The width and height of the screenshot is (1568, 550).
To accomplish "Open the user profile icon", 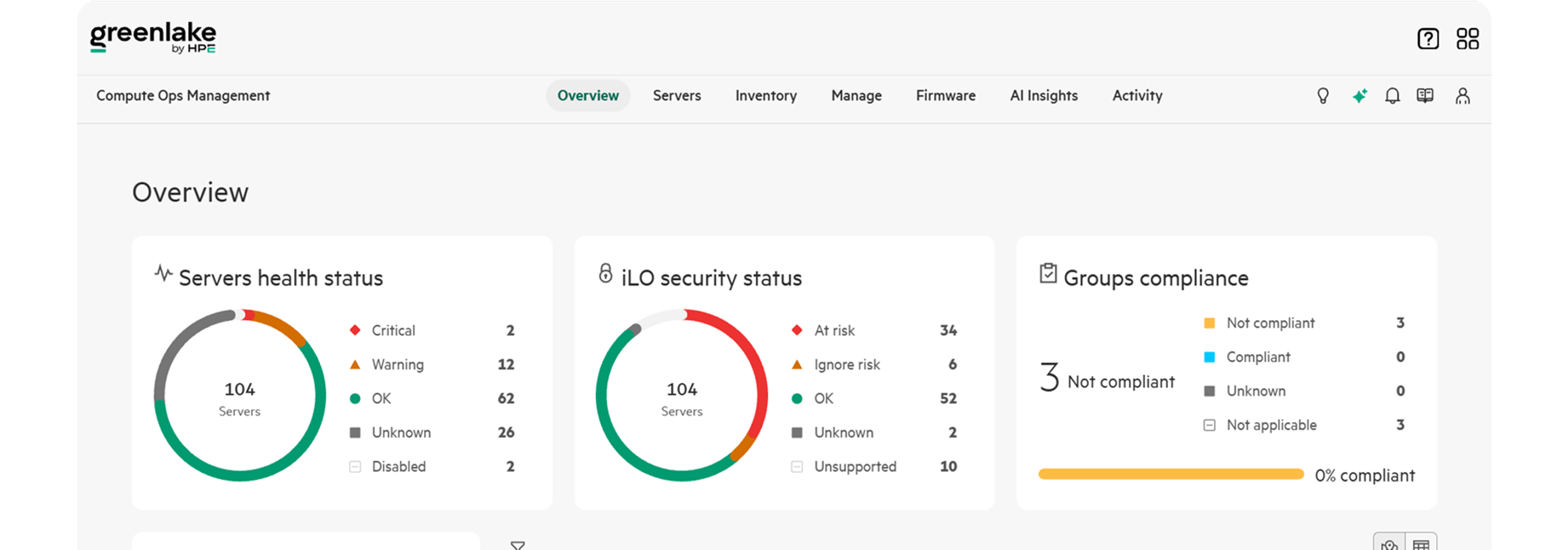I will pyautogui.click(x=1463, y=96).
